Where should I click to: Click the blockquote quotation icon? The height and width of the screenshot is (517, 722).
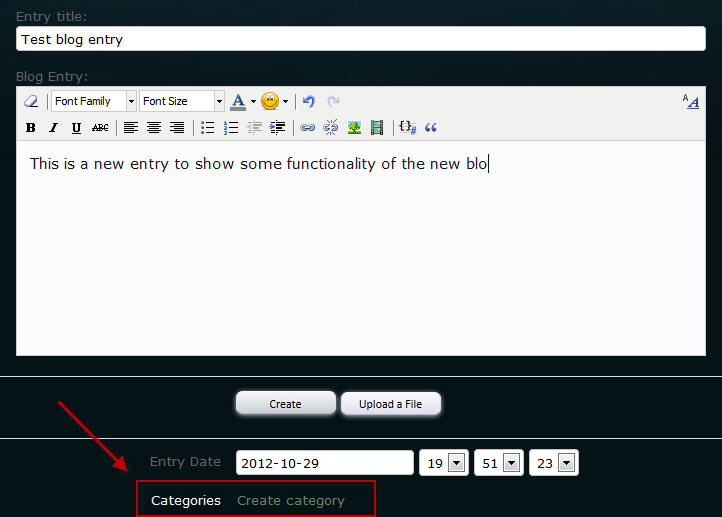(431, 128)
